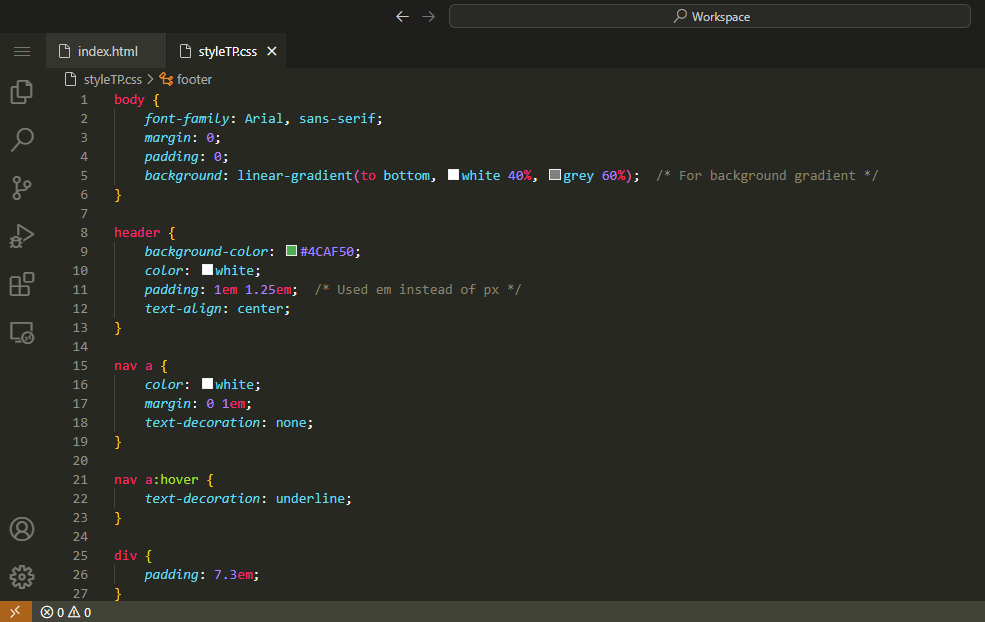The width and height of the screenshot is (985, 622).
Task: Open the white swatch in linear-gradient
Action: click(x=454, y=175)
